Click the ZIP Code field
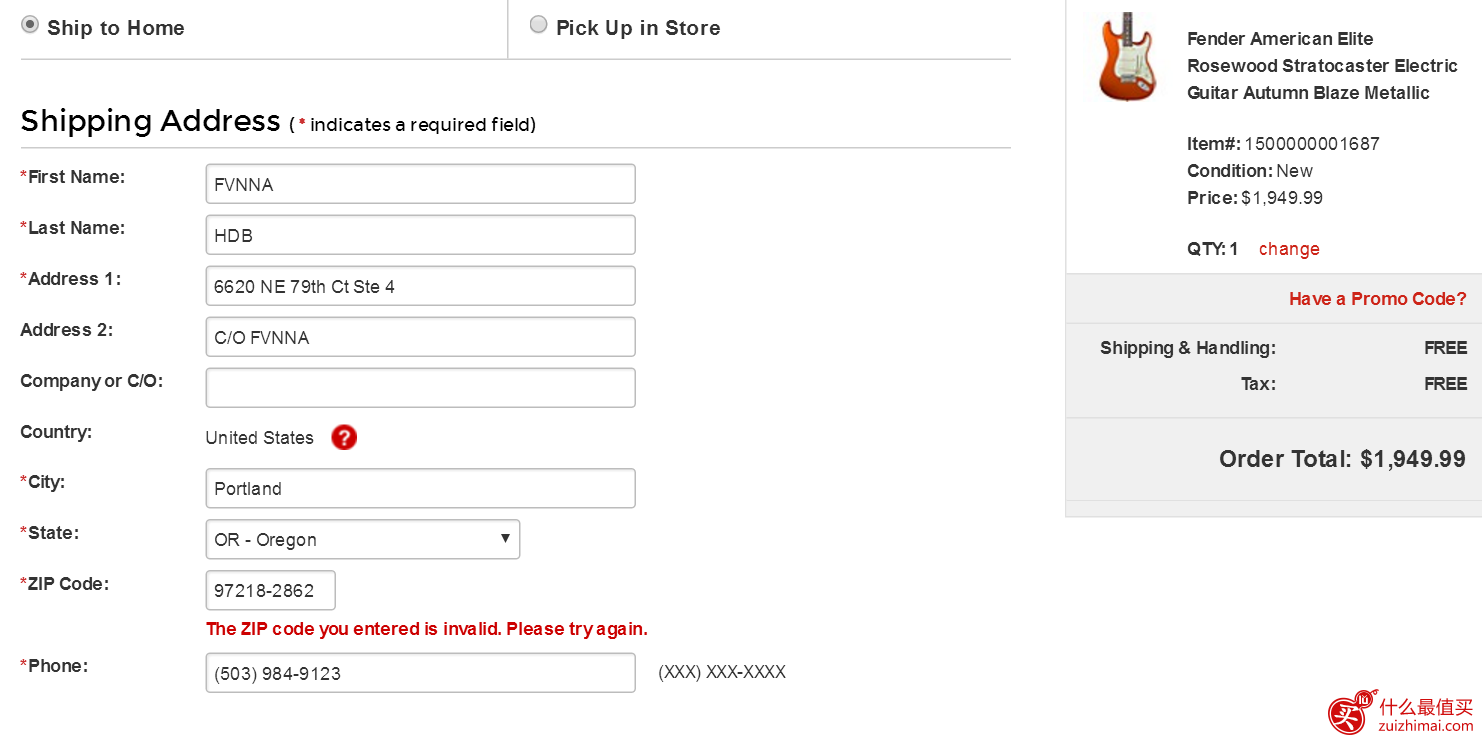The height and width of the screenshot is (740, 1482). pos(270,590)
